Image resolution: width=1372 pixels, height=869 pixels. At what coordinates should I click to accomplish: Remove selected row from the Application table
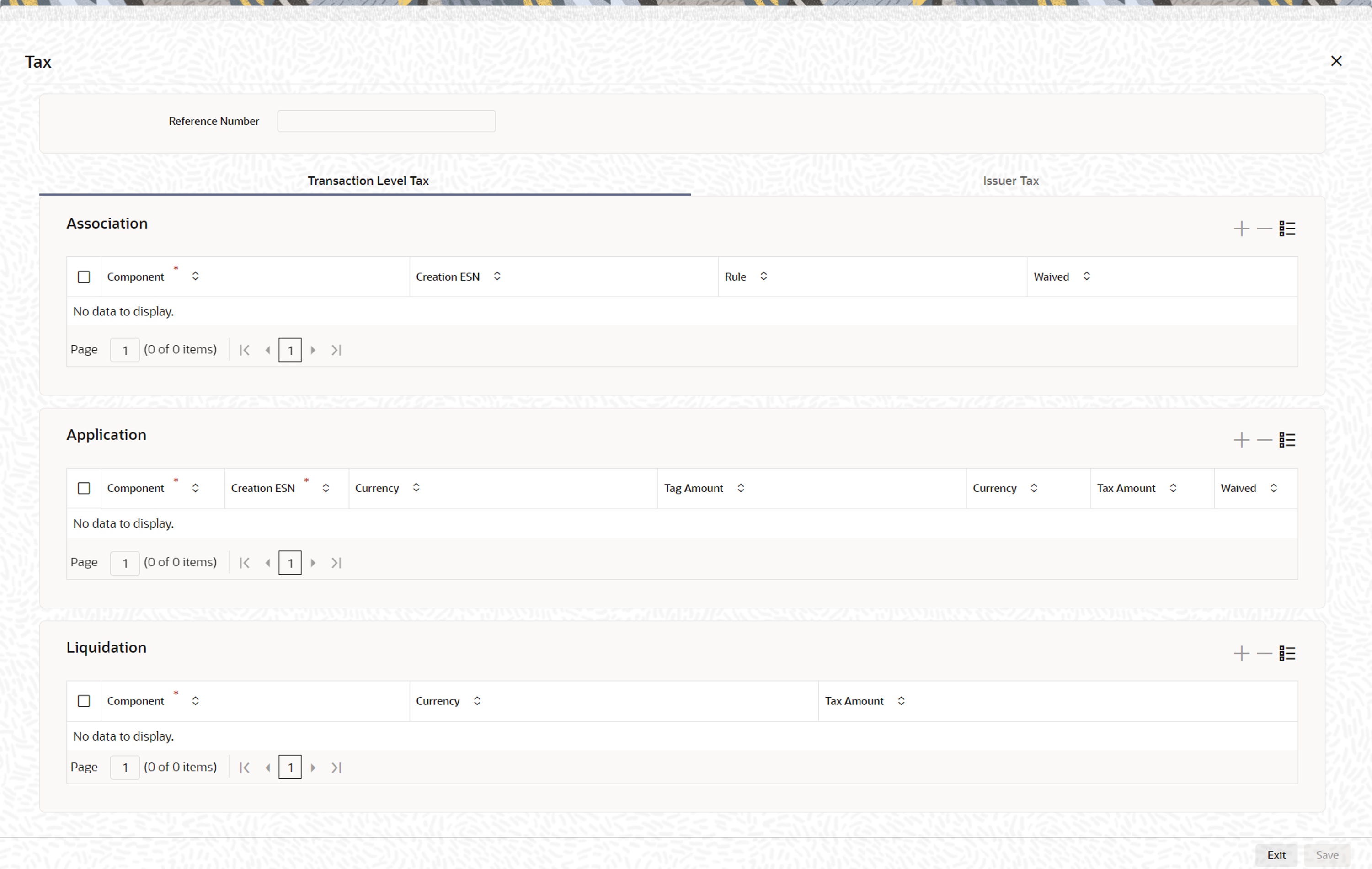pos(1264,440)
